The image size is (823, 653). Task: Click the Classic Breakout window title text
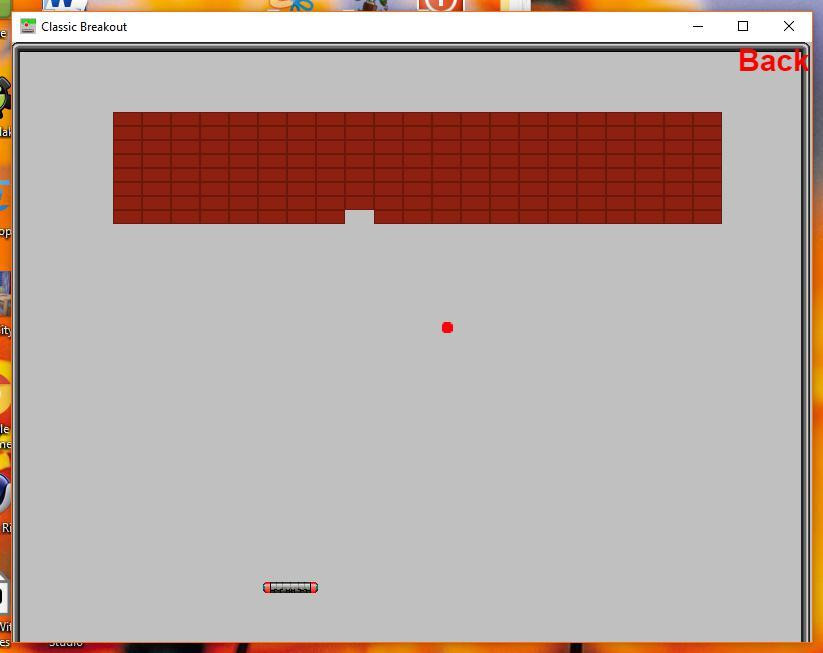tap(84, 27)
